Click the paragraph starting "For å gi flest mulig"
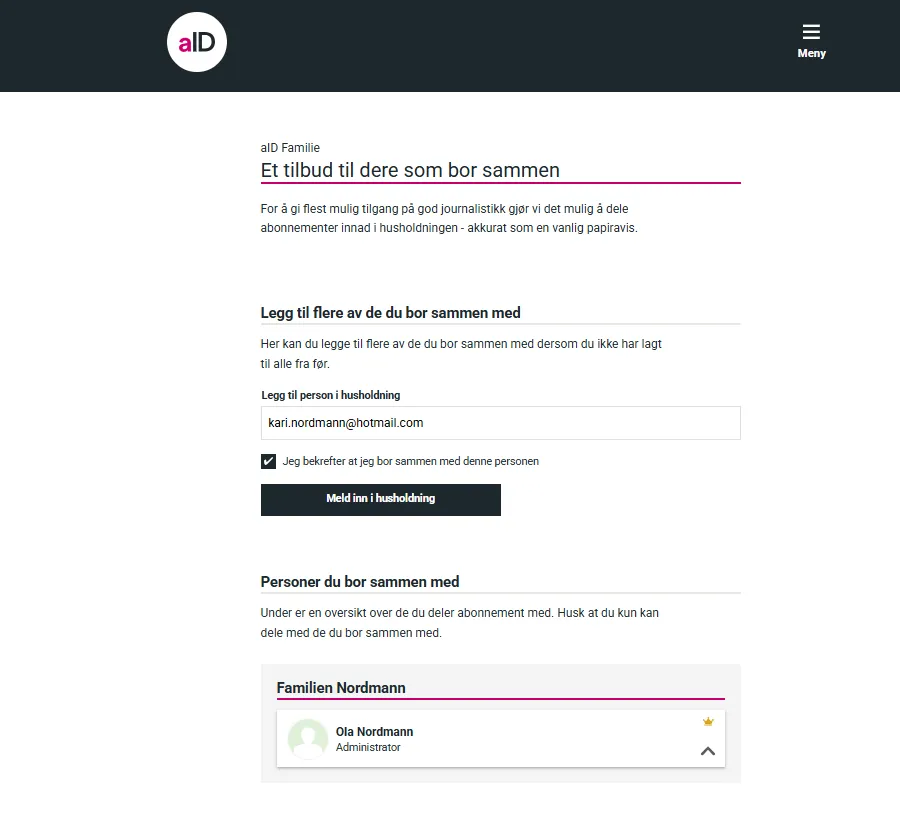Screen dimensions: 900x817 [x=448, y=218]
